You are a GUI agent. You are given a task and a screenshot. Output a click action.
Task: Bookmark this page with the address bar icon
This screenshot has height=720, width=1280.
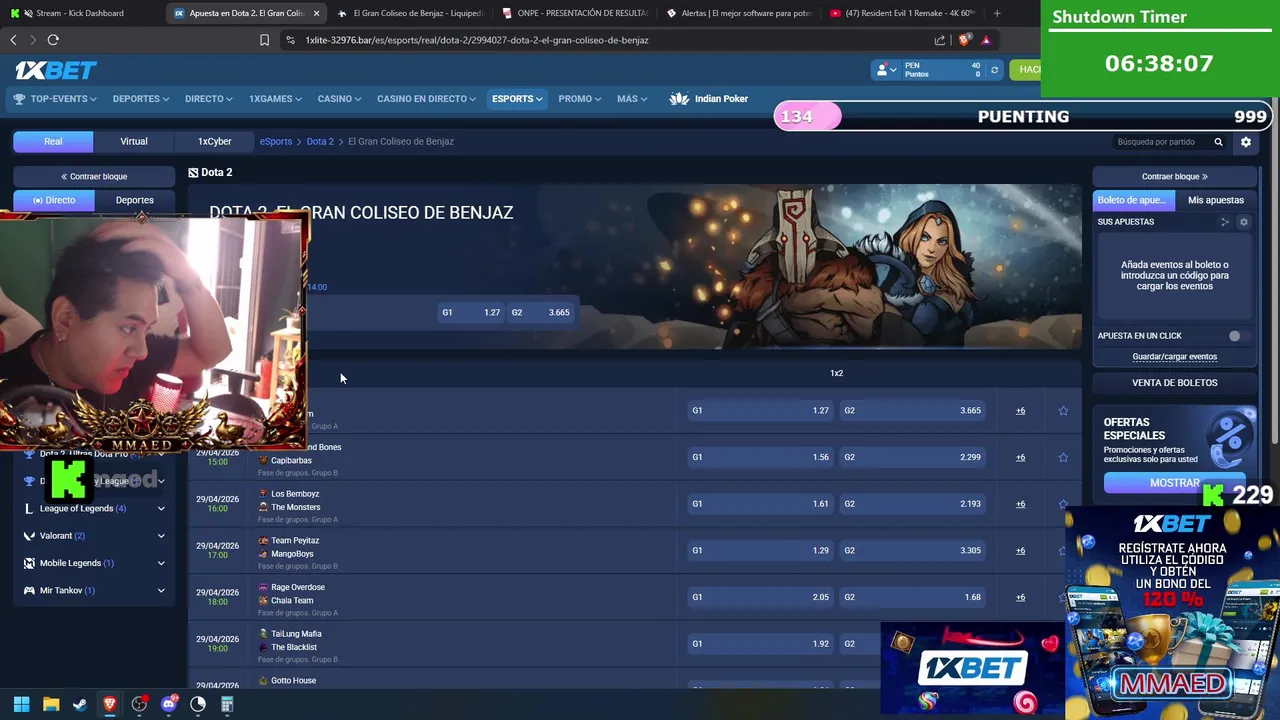(x=264, y=40)
